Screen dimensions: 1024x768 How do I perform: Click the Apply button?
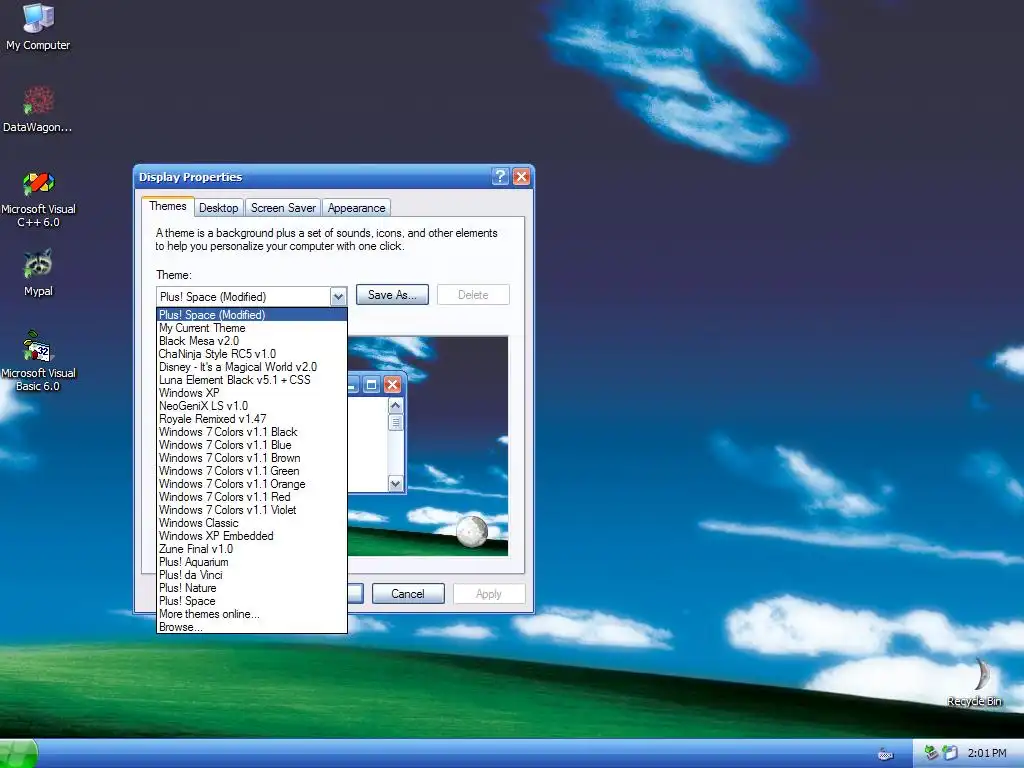(489, 594)
